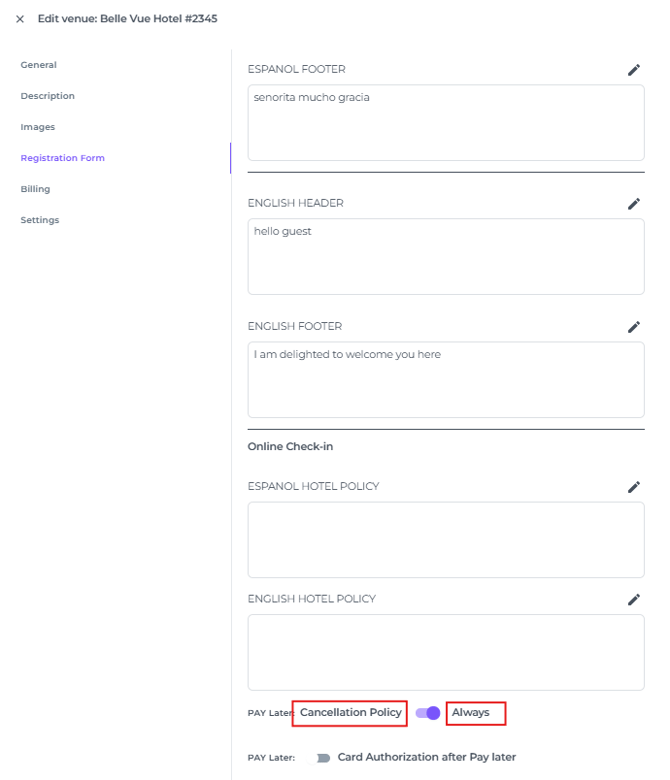Screen dimensions: 670x780
Task: Toggle the Cancellation Policy Always switch
Action: pyautogui.click(x=428, y=713)
